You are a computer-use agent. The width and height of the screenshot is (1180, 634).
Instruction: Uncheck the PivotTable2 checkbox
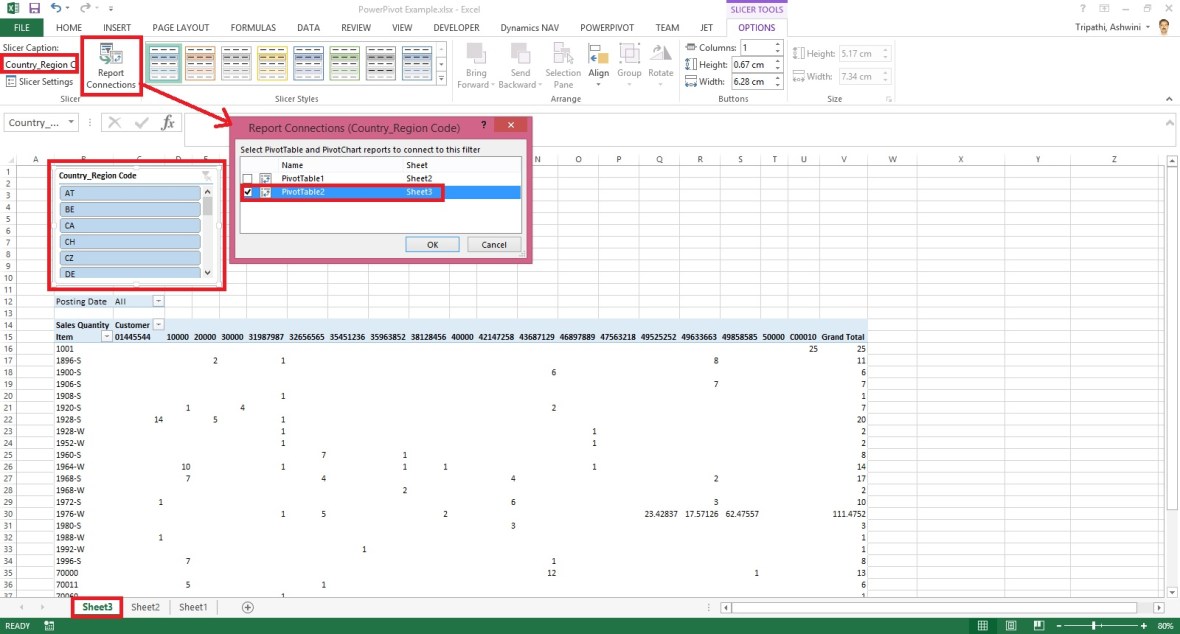[246, 191]
